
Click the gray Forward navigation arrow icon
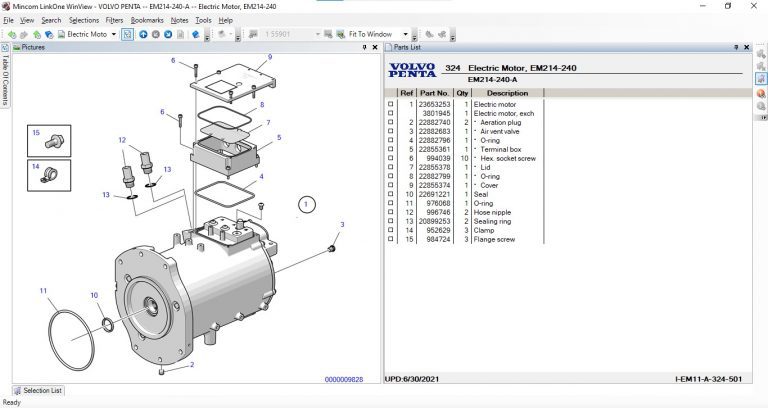[24, 34]
